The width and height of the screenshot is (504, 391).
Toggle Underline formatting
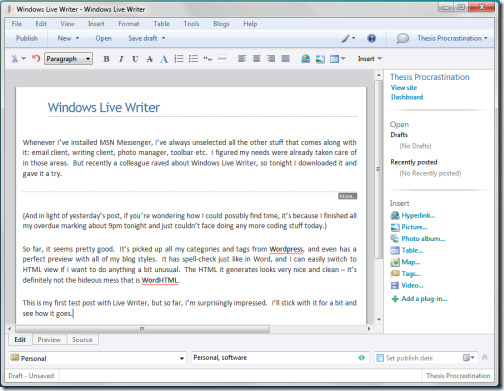pos(135,59)
